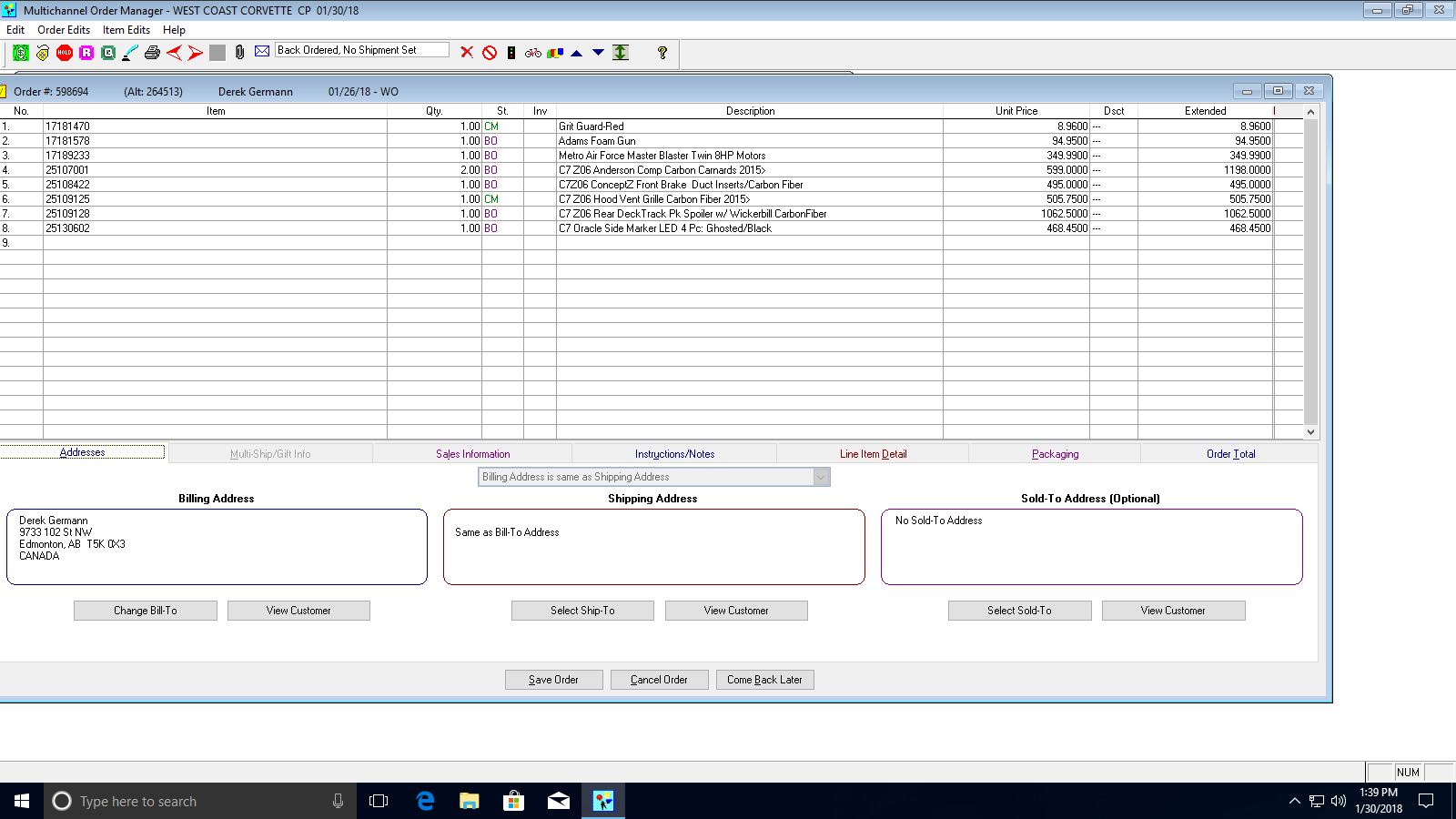Open the billing/shipping address dropdown

click(x=821, y=477)
